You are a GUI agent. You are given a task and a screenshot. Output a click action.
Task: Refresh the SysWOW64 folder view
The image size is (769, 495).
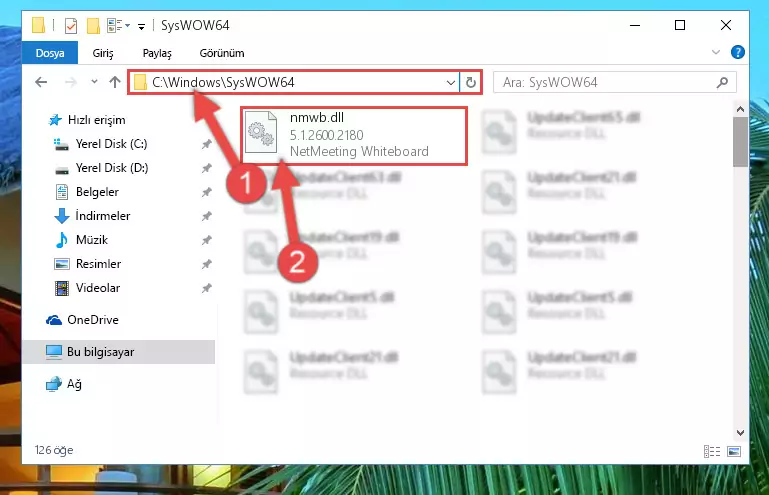pos(471,82)
